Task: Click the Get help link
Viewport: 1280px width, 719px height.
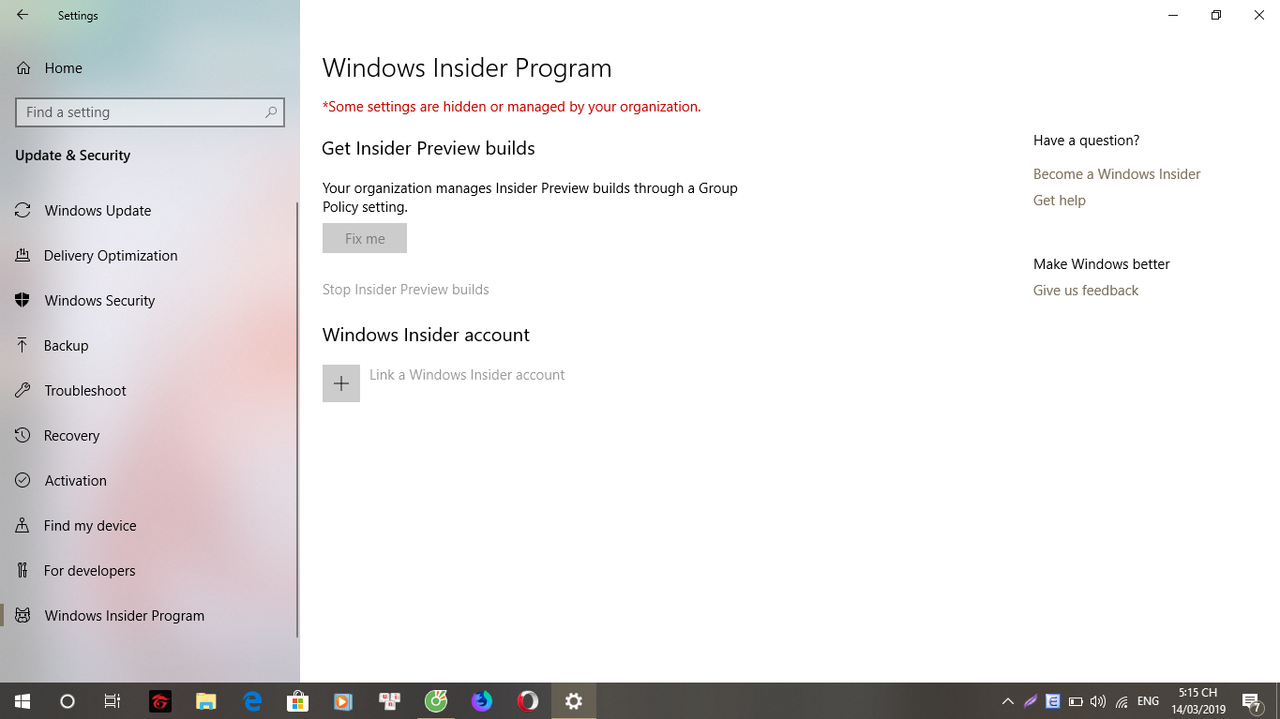Action: (x=1059, y=201)
